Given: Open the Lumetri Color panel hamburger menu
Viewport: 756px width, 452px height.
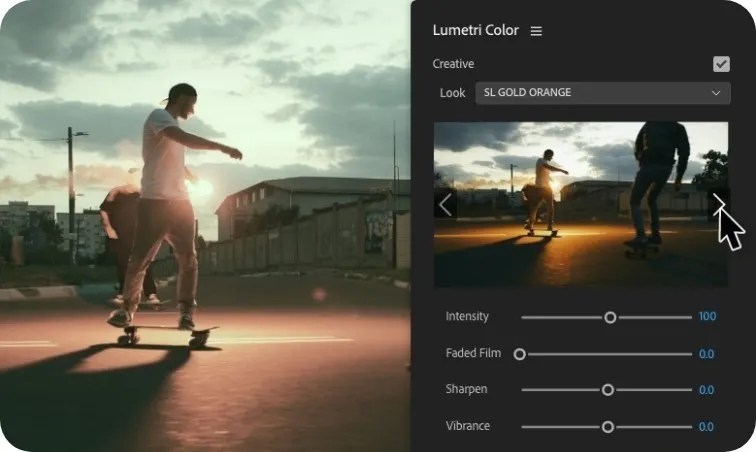Looking at the screenshot, I should [x=536, y=31].
